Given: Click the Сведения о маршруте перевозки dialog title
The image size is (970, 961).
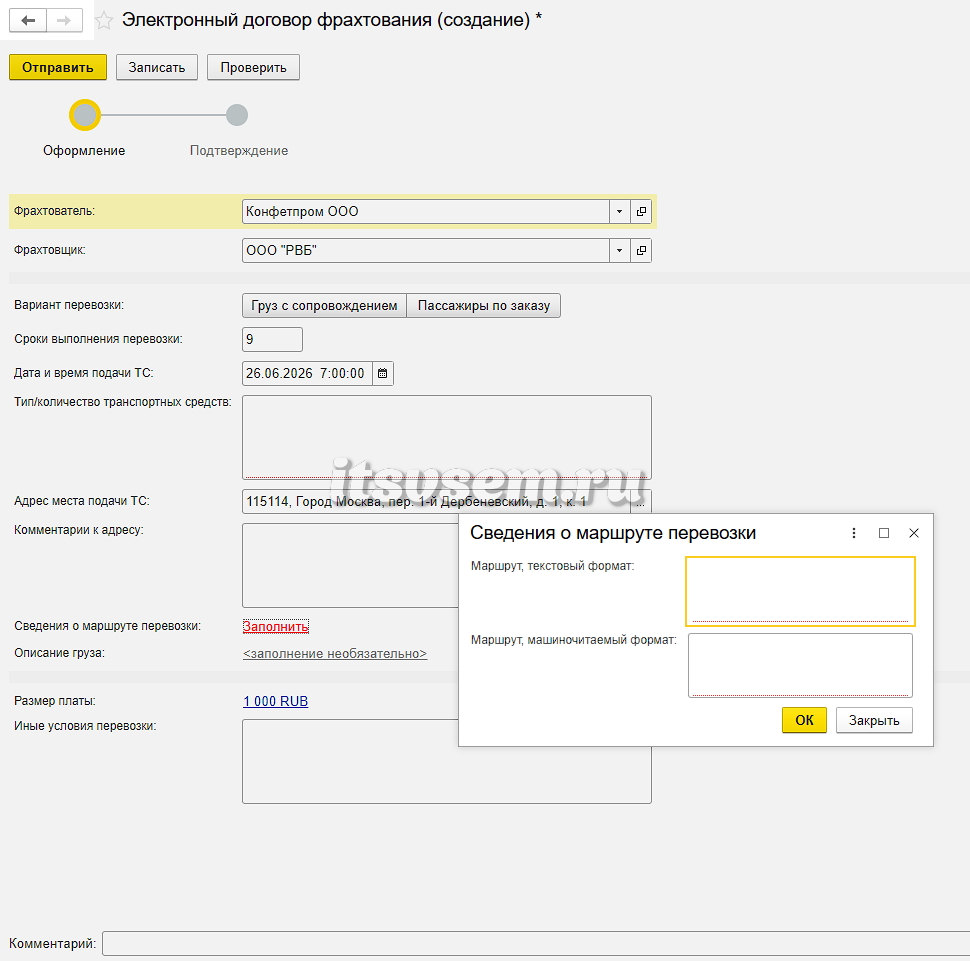Looking at the screenshot, I should click(x=613, y=533).
